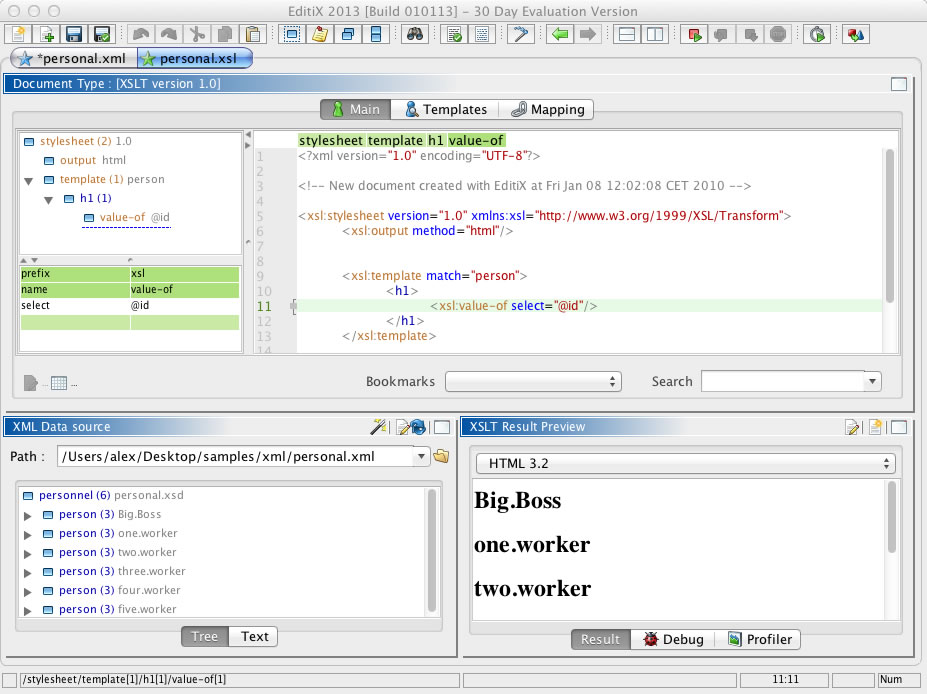Split the editor horizontally
The width and height of the screenshot is (927, 694).
pyautogui.click(x=627, y=34)
